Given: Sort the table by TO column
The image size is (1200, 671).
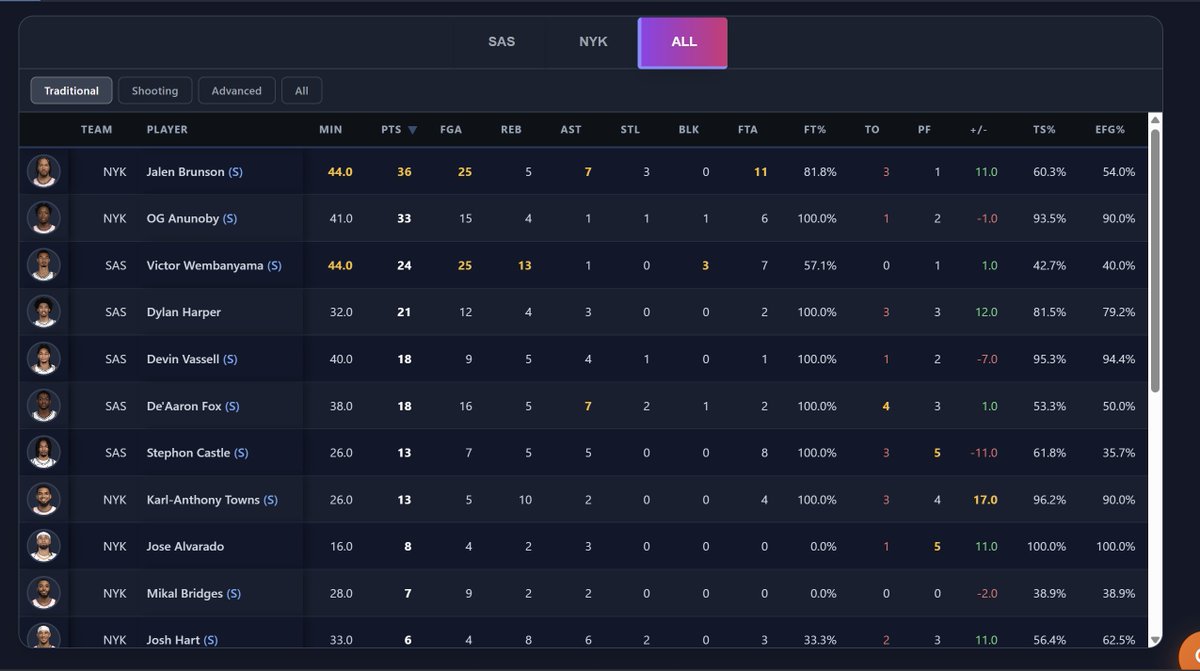Looking at the screenshot, I should pyautogui.click(x=872, y=130).
